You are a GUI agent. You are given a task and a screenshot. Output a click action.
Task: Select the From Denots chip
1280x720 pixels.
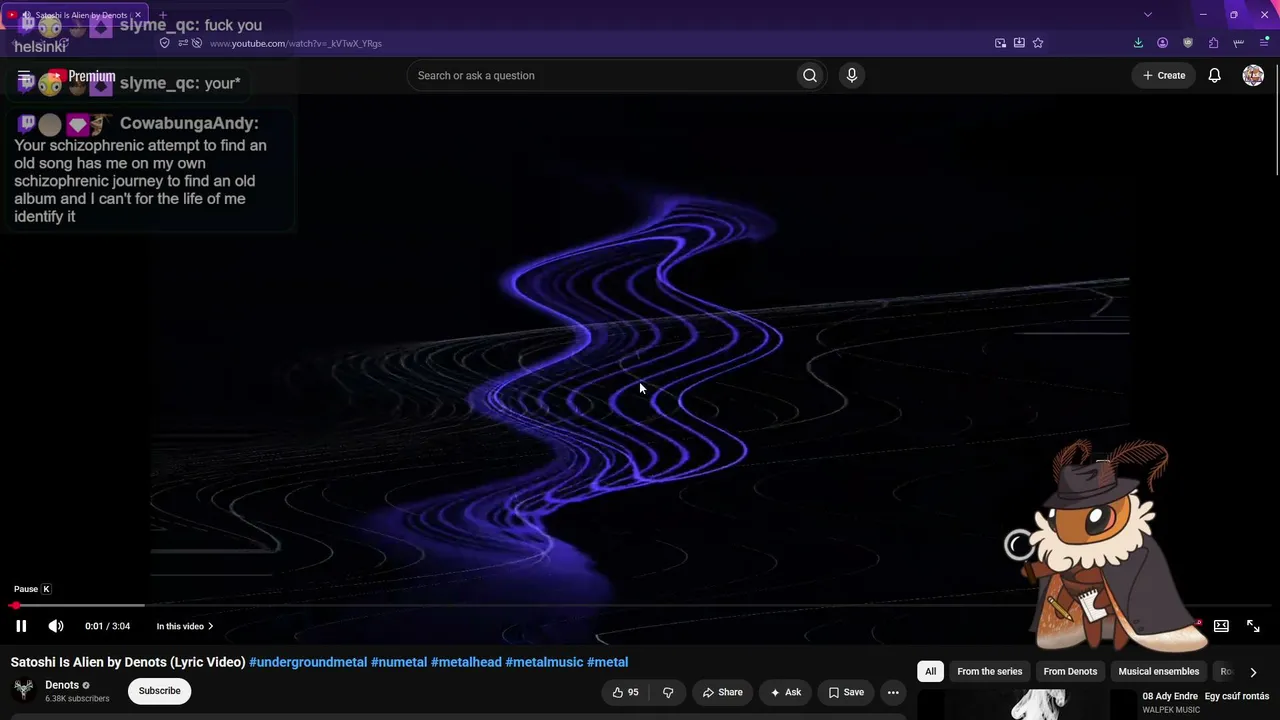point(1070,671)
